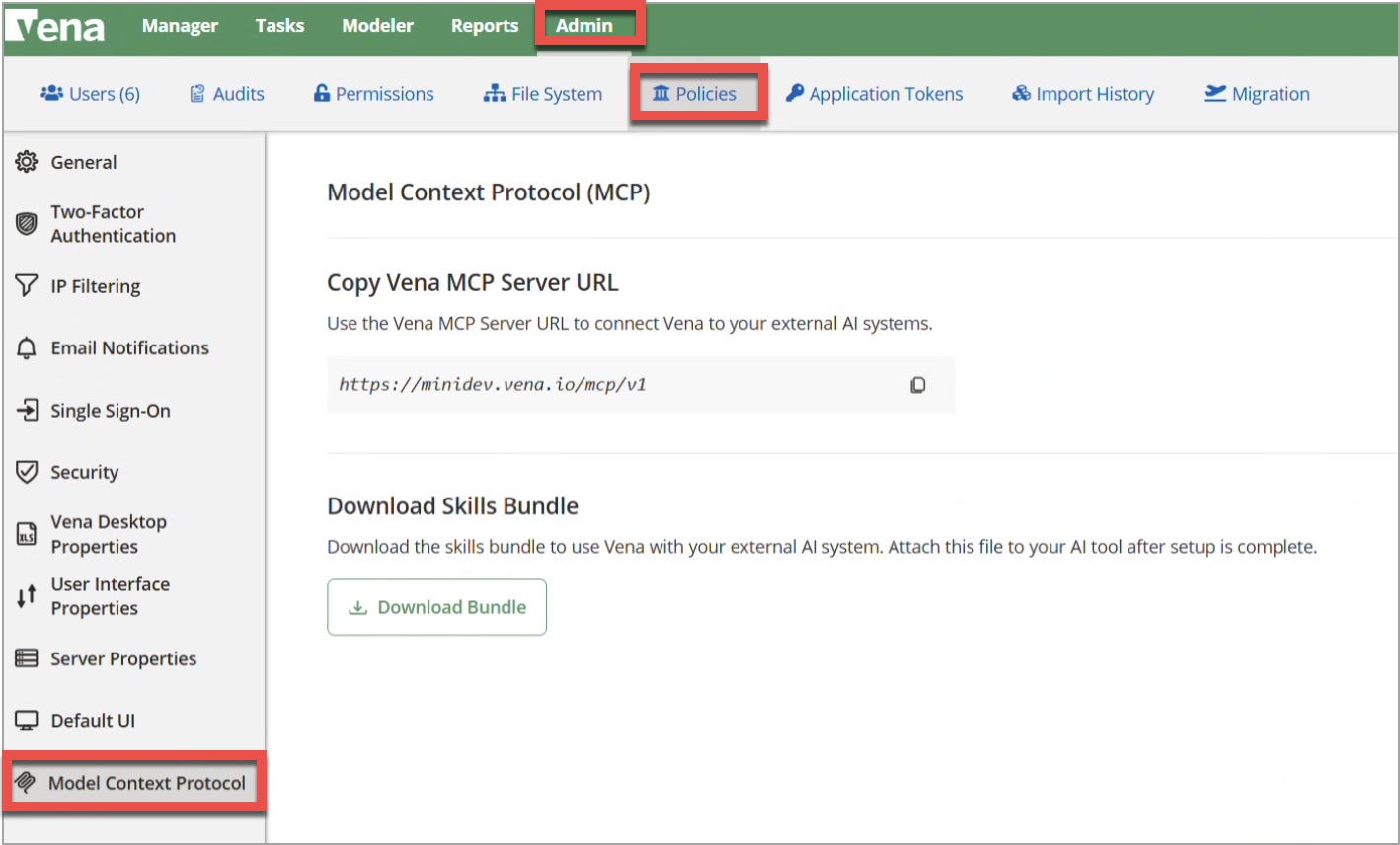
Task: Click the Vena Desktop Properties XLS icon
Action: (27, 534)
